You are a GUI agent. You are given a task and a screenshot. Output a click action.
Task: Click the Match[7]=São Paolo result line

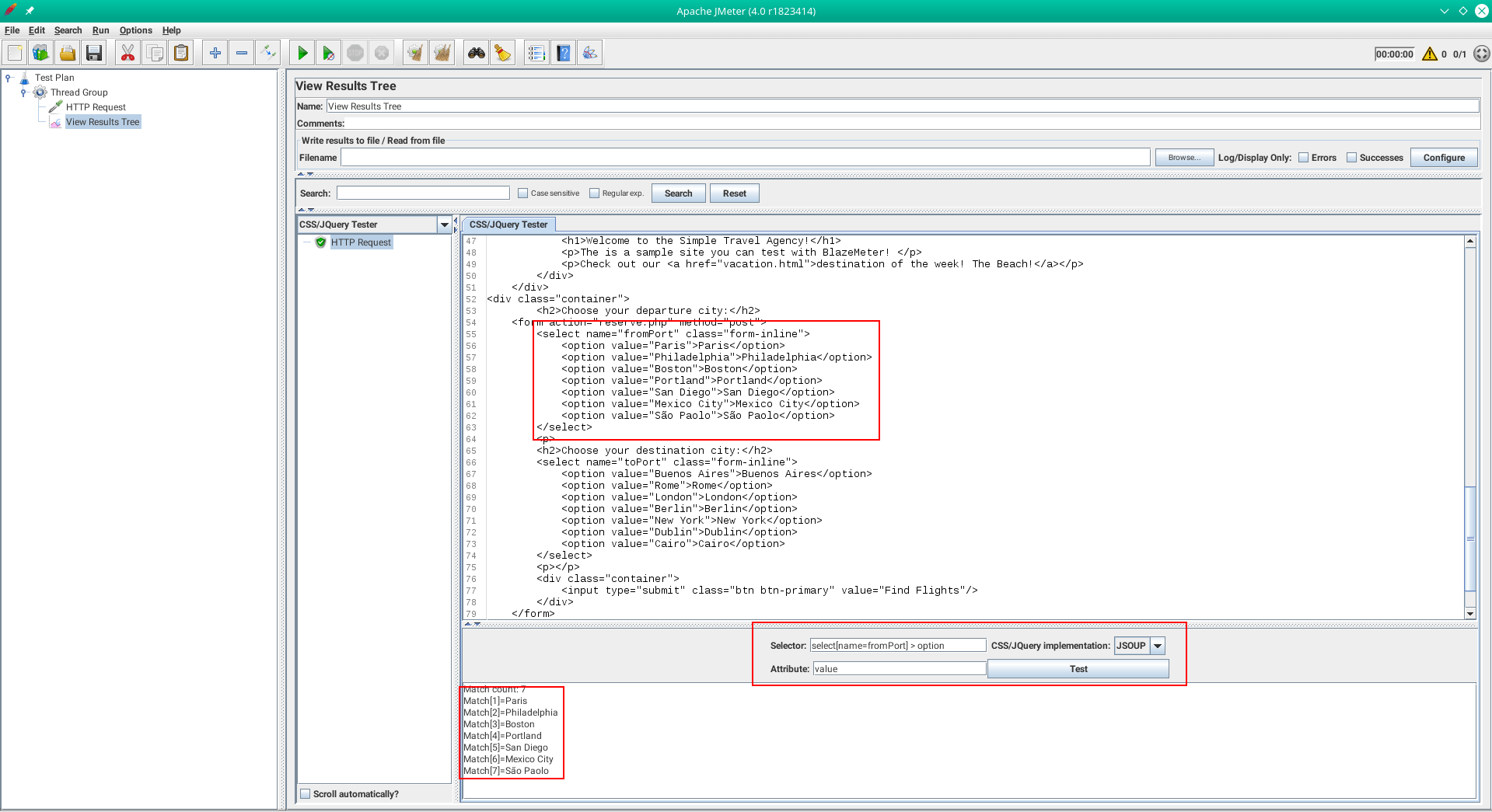[x=506, y=771]
